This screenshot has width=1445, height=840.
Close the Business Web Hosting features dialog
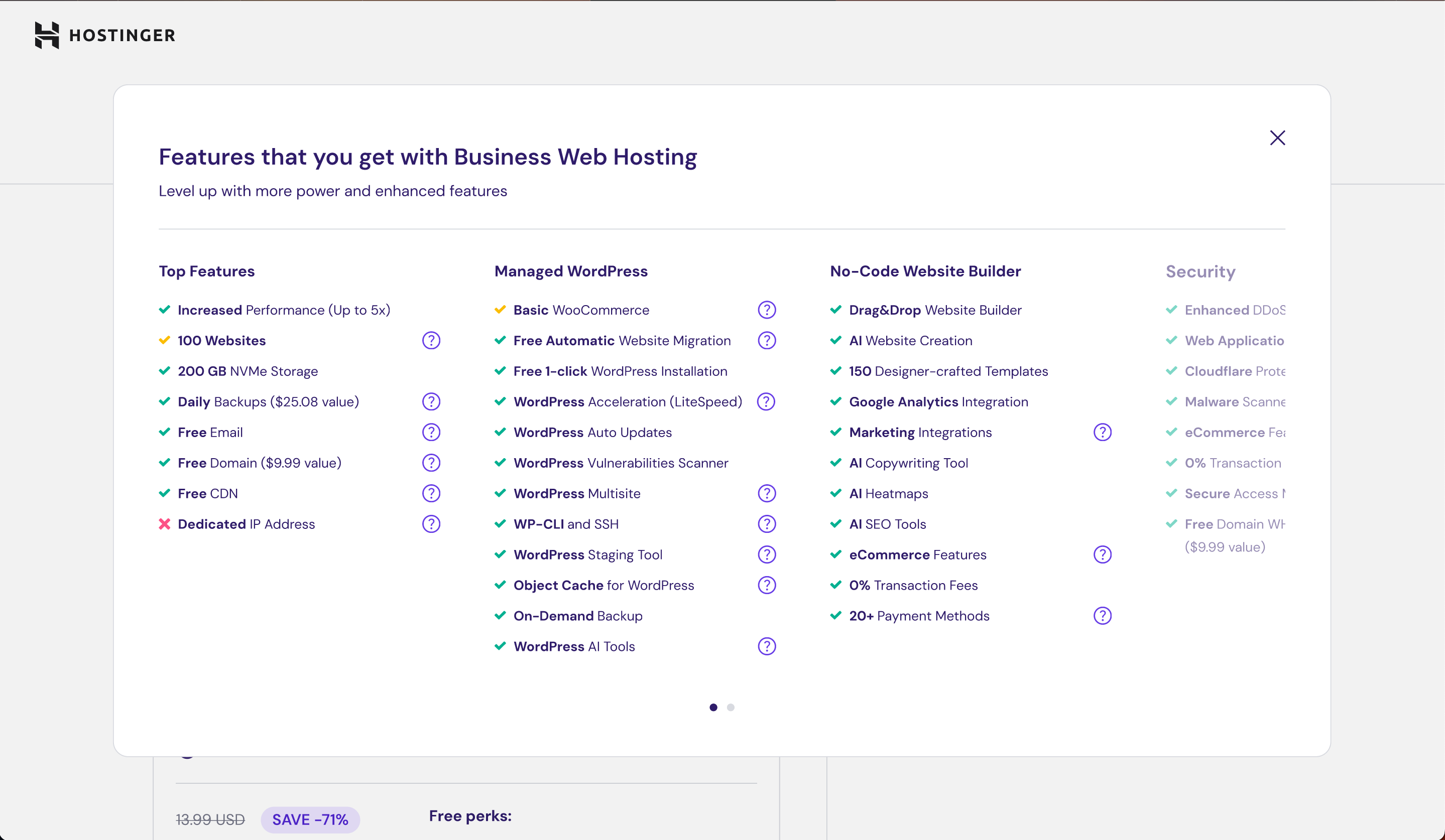[1277, 138]
